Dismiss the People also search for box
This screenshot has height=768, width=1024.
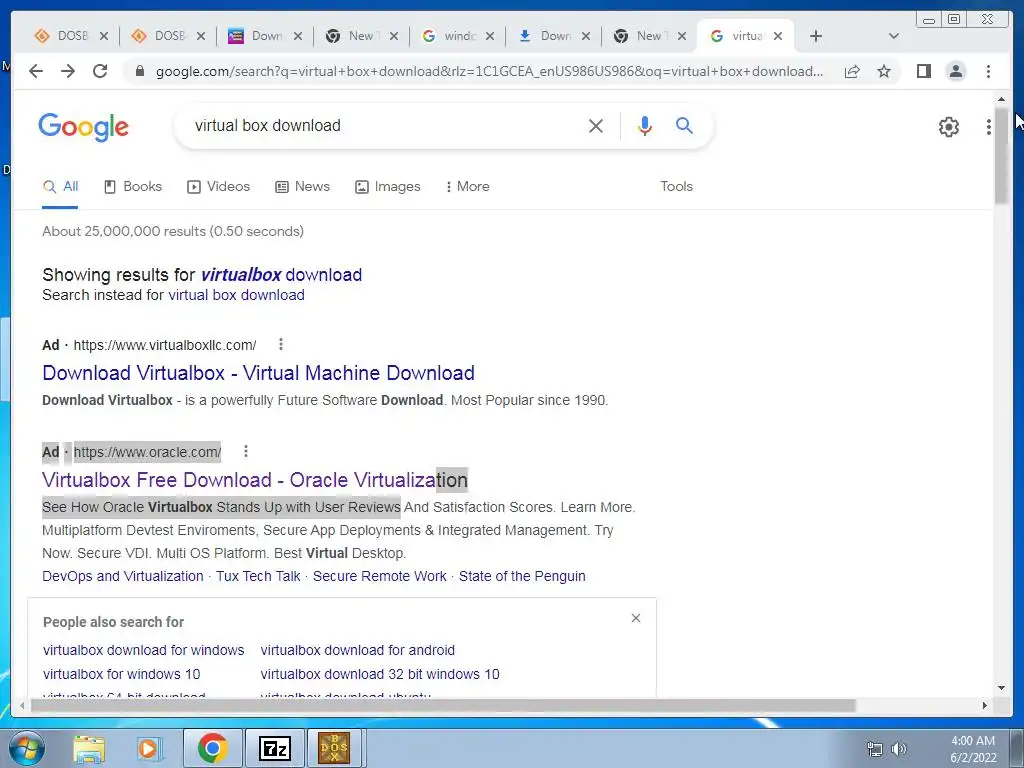(x=635, y=618)
